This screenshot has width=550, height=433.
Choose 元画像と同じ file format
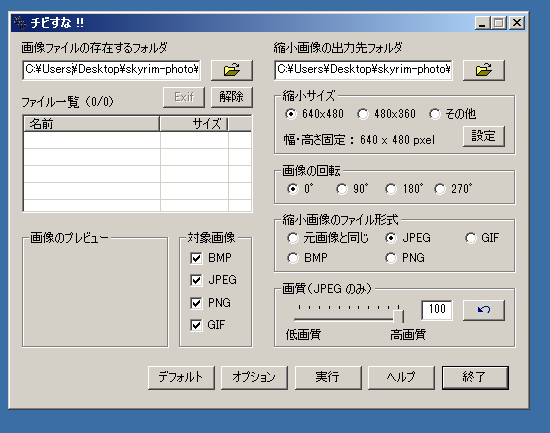click(328, 238)
